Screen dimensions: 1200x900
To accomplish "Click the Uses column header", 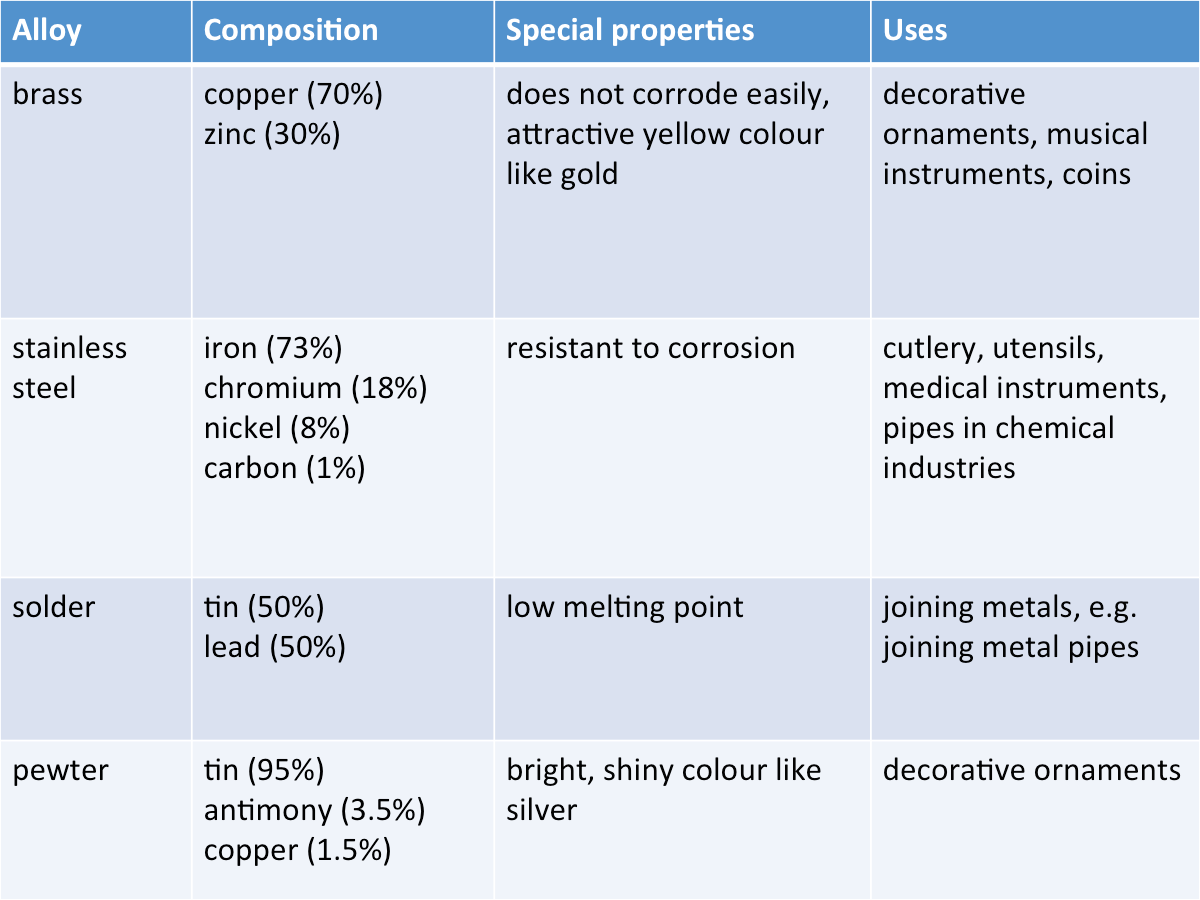I will point(915,30).
